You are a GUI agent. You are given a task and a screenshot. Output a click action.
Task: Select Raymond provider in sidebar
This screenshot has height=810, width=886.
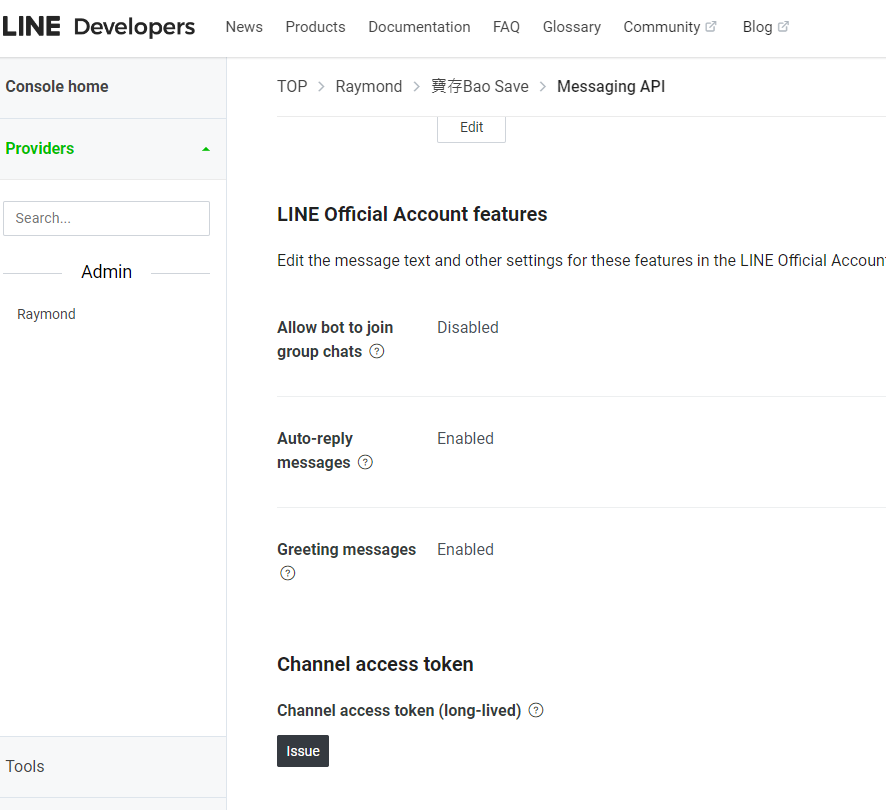coord(46,314)
